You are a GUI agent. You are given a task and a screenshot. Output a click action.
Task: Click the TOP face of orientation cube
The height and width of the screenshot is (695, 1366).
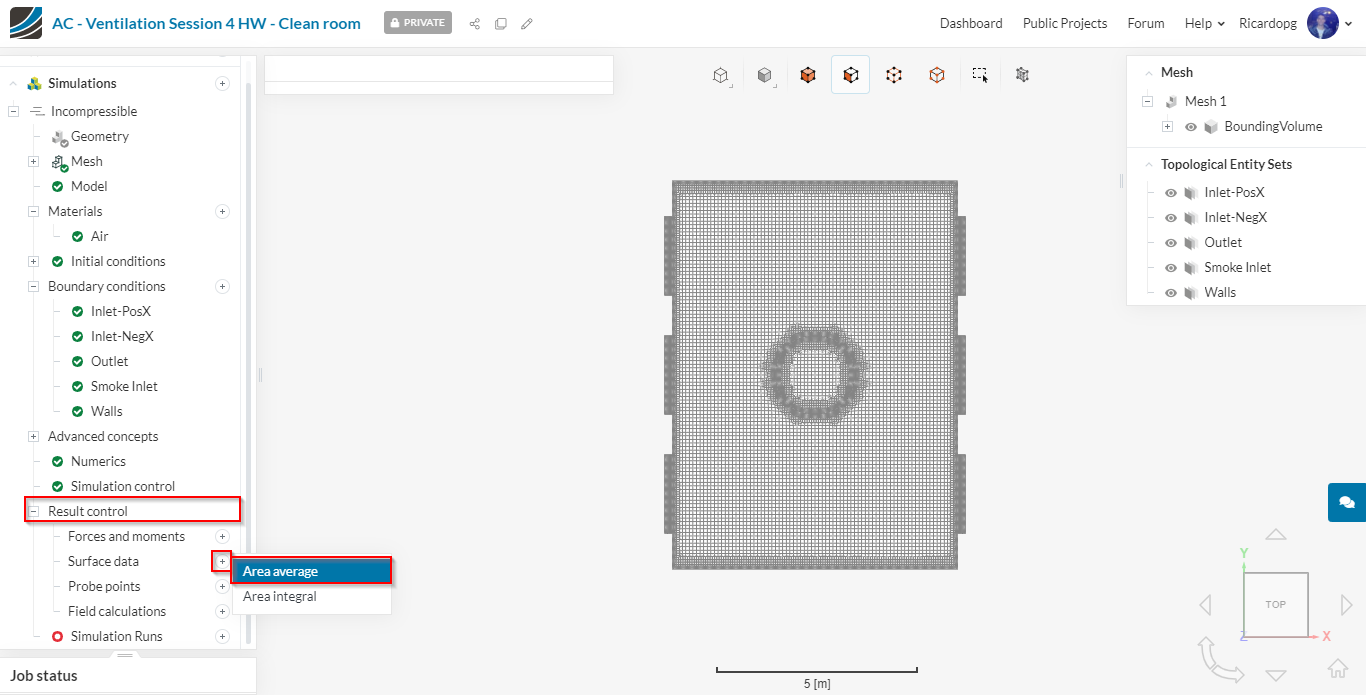tap(1275, 604)
